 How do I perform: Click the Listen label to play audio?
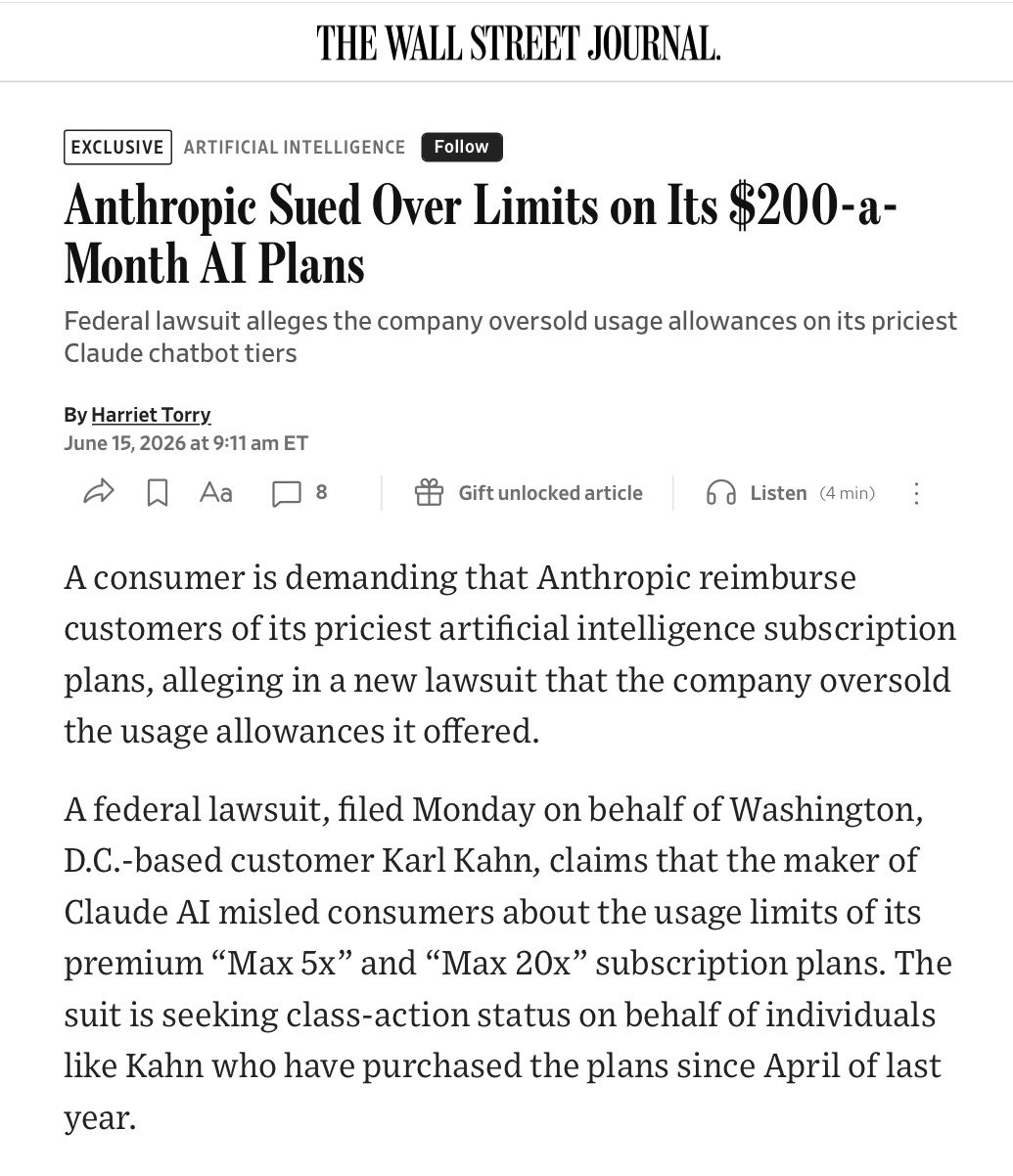778,493
